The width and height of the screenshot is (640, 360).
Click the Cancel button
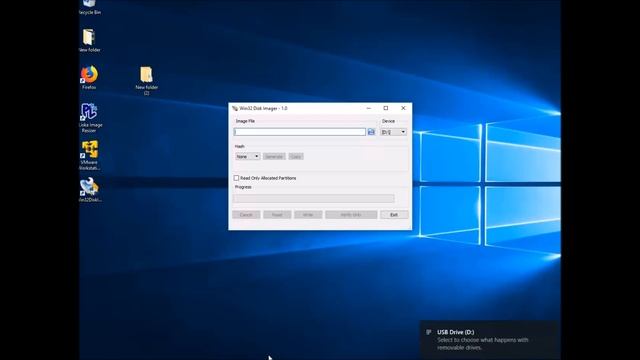pos(246,215)
